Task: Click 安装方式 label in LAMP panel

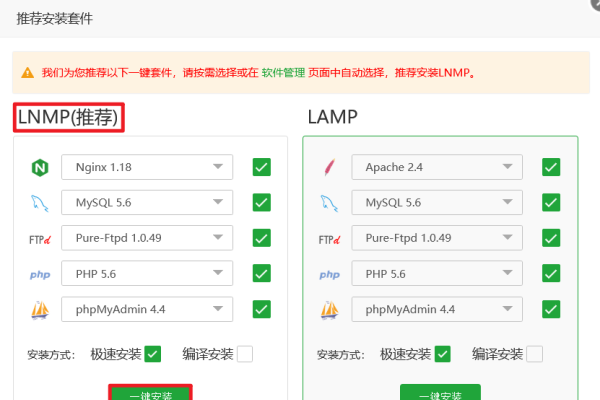Action: [341, 355]
